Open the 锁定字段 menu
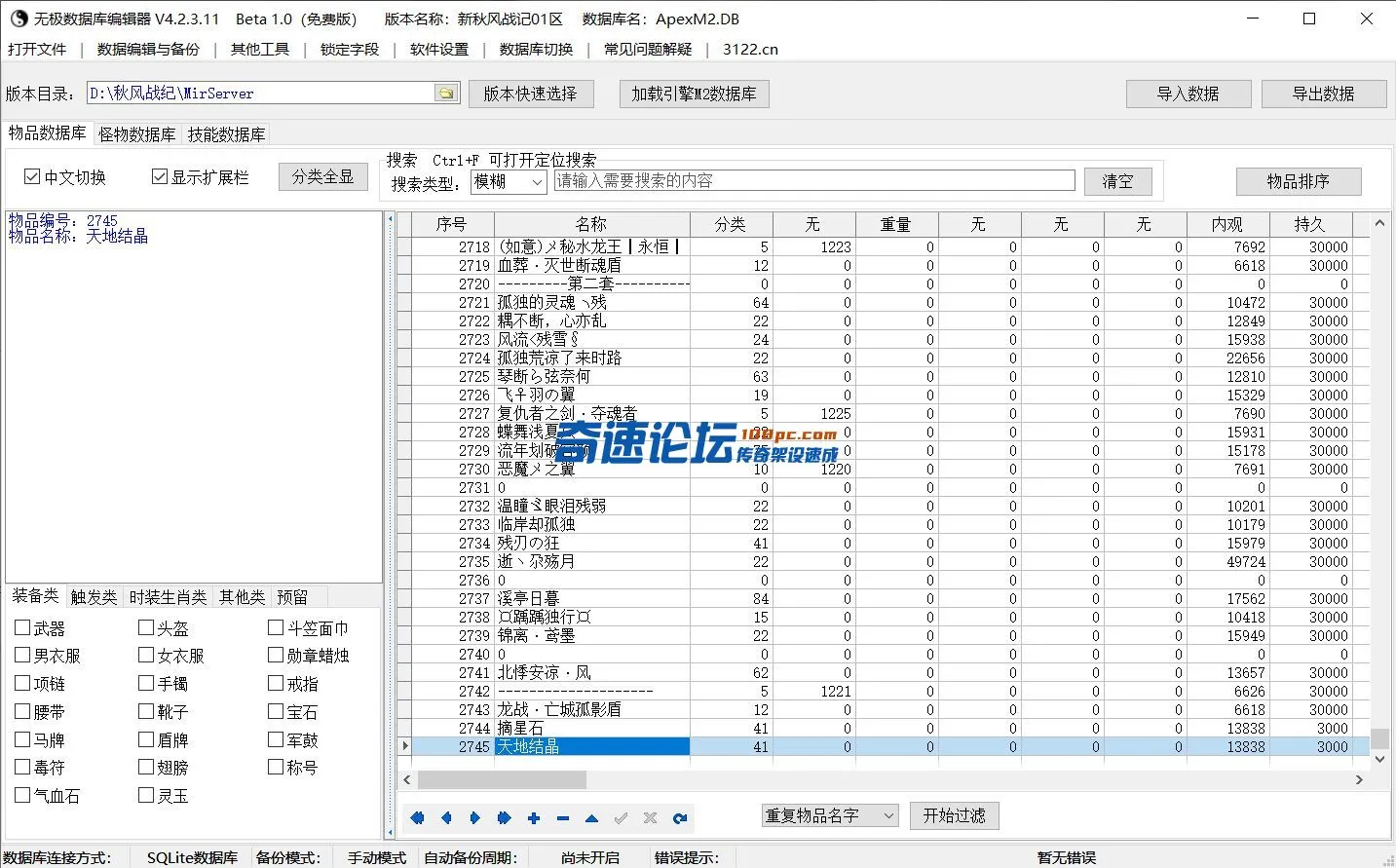The image size is (1396, 868). pyautogui.click(x=350, y=49)
